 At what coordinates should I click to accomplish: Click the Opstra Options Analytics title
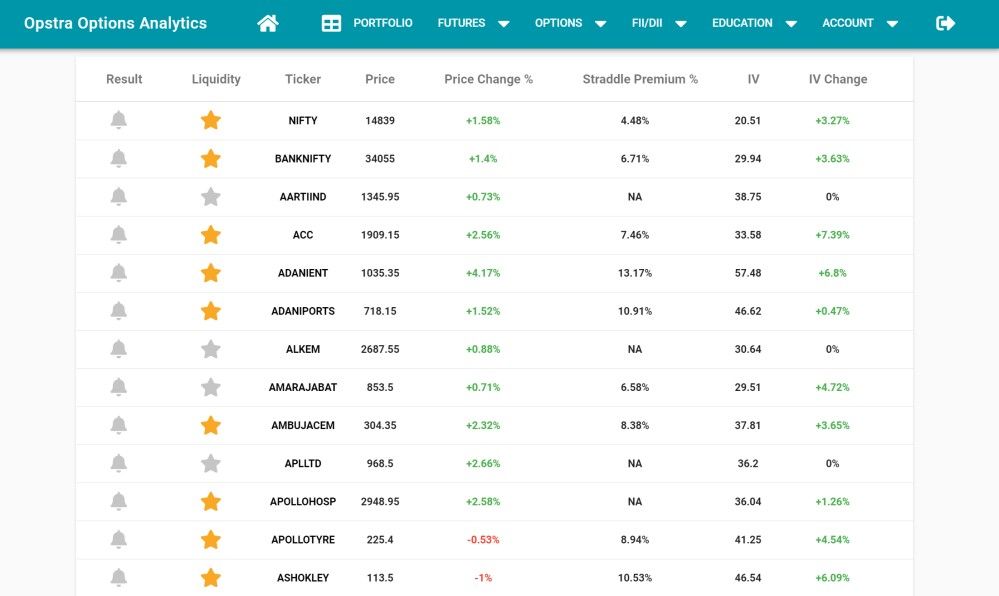pos(115,23)
